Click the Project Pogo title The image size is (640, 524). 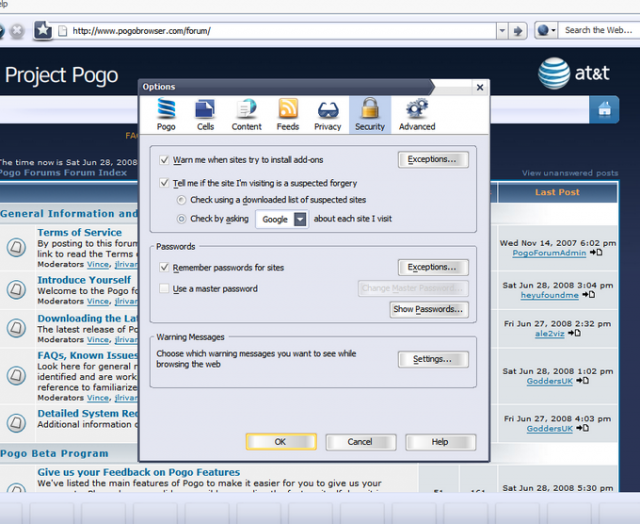(62, 75)
